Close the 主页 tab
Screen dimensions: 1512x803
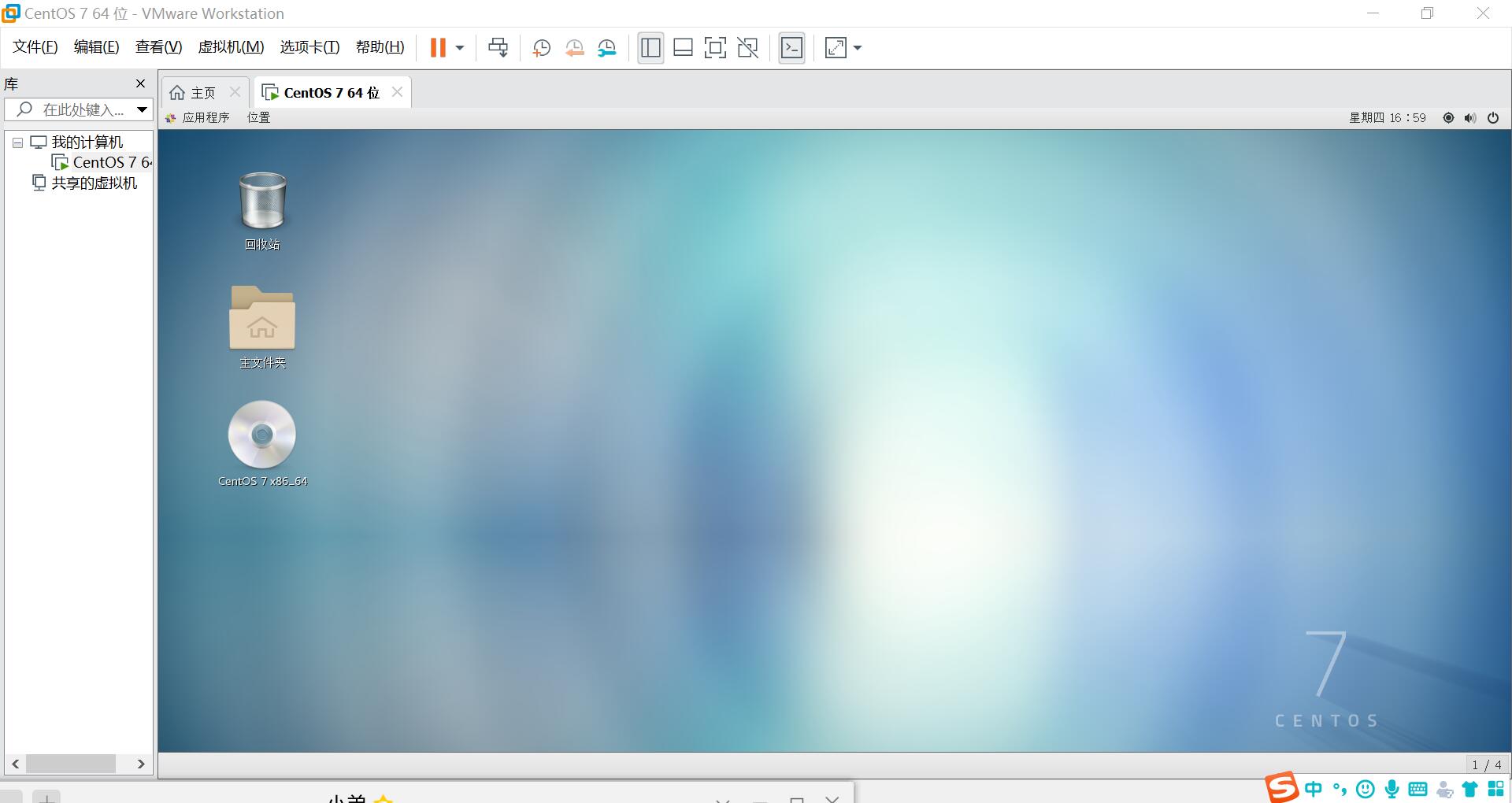[235, 92]
